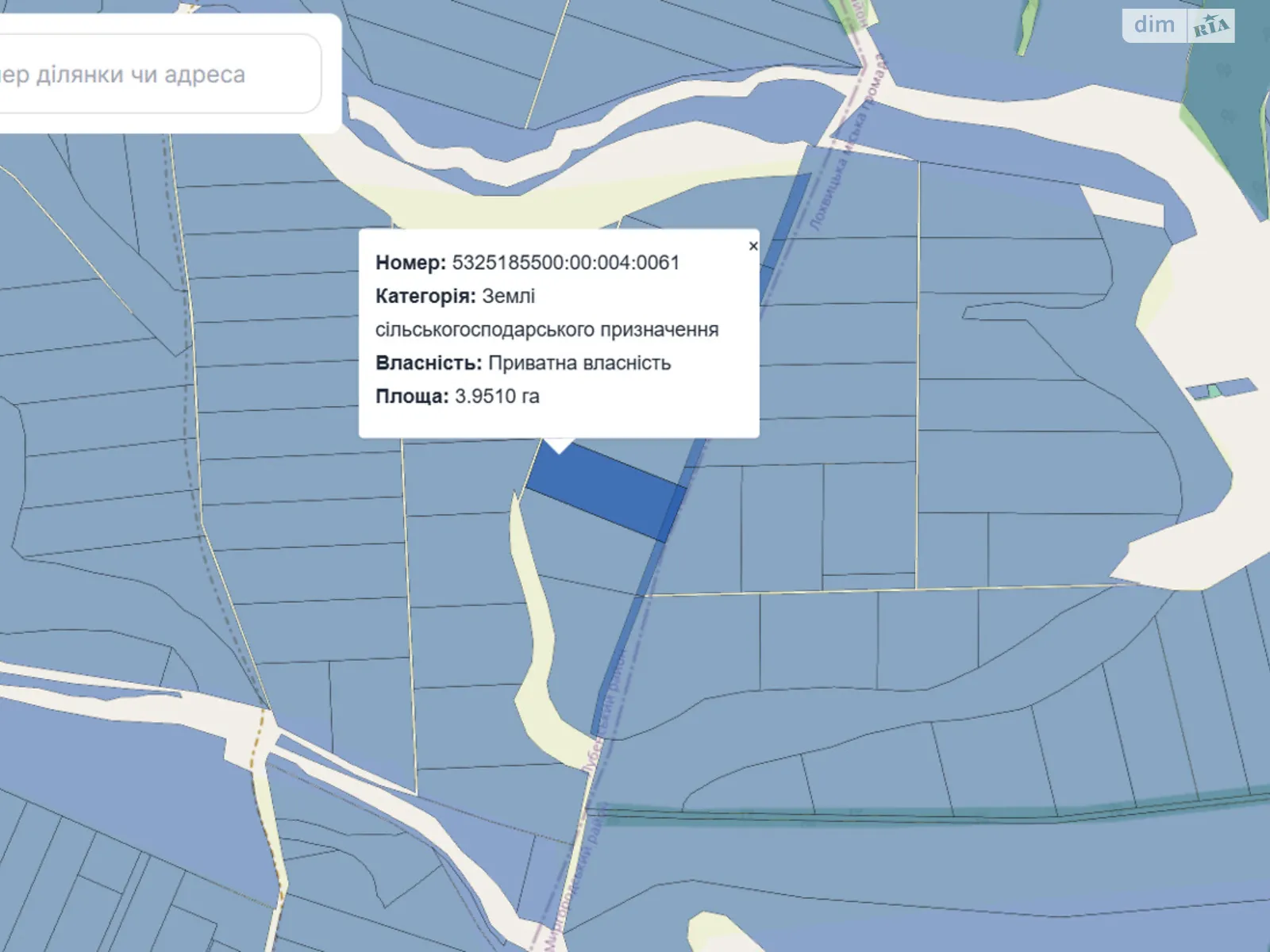This screenshot has width=1270, height=952.
Task: Click "сільськогосподарського призначення" category text
Action: (x=547, y=329)
